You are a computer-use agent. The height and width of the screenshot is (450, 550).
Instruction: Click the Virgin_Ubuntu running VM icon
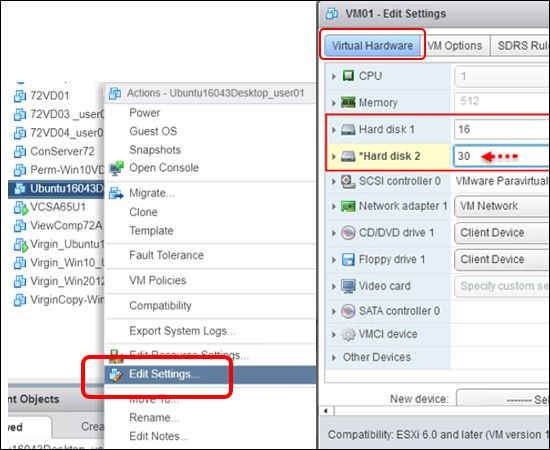[x=20, y=245]
